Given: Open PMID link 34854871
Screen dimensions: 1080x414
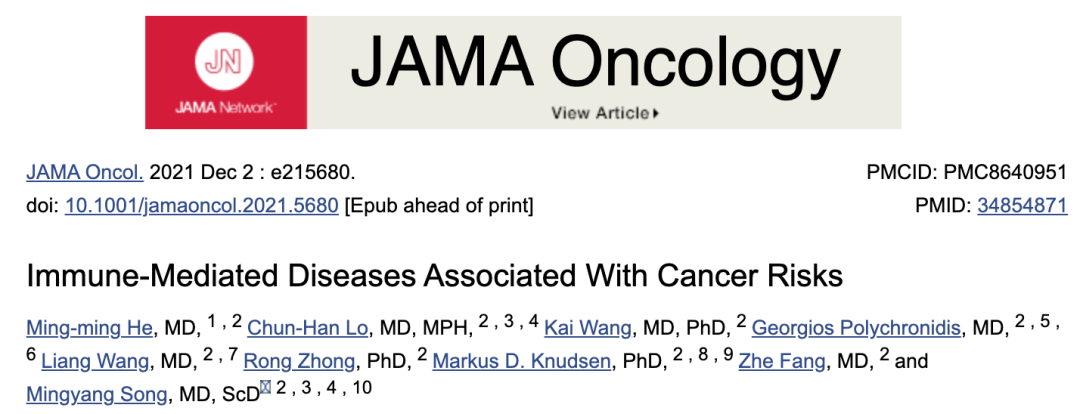Looking at the screenshot, I should point(1022,205).
